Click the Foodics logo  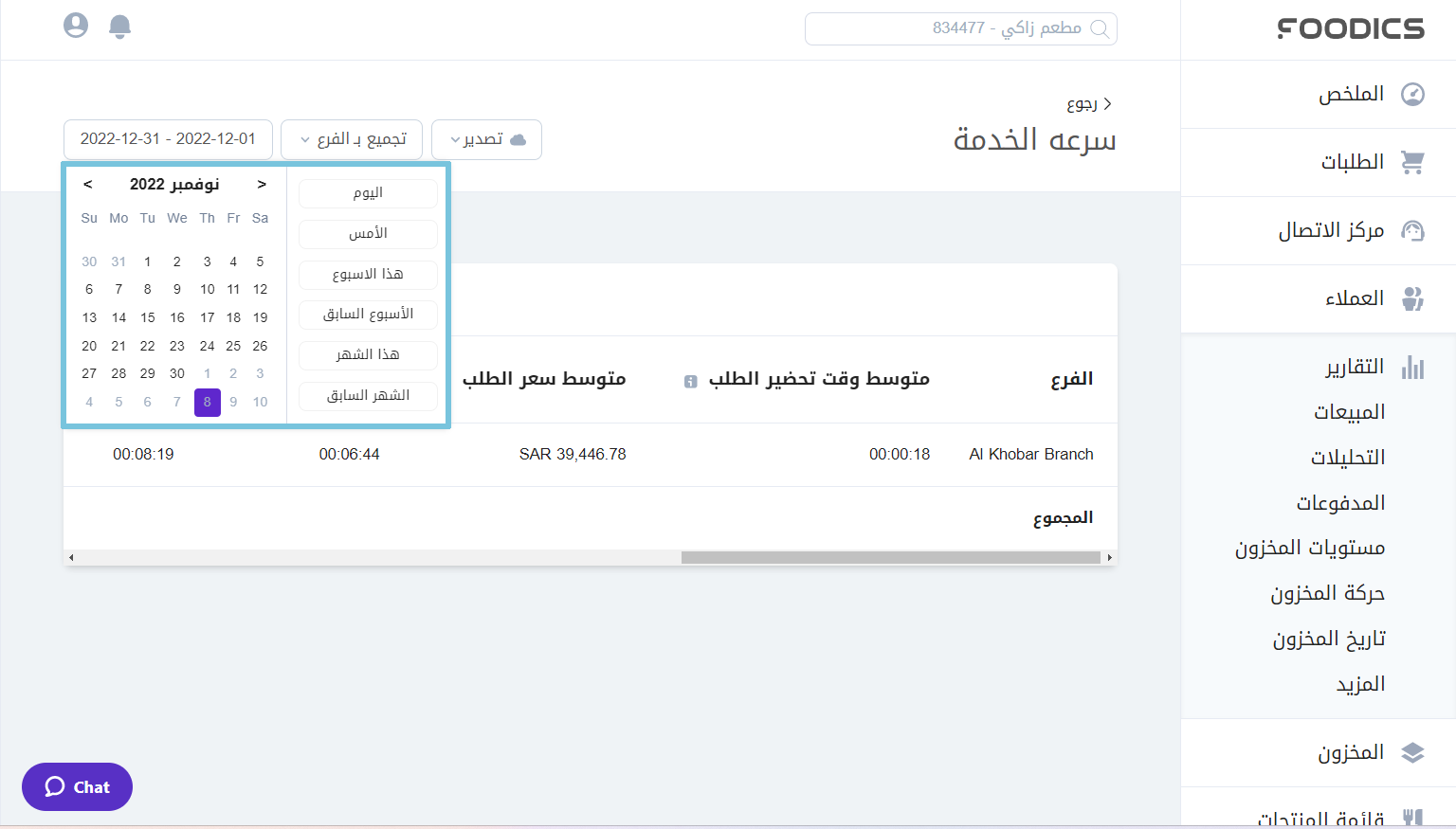pos(1350,28)
